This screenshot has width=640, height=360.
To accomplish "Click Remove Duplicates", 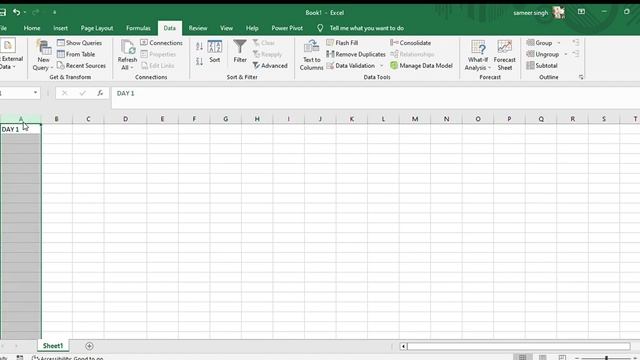I will coord(356,54).
